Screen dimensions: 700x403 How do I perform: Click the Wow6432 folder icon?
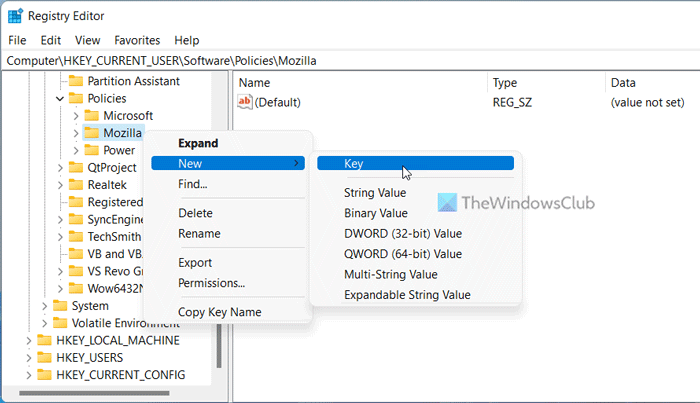tap(76, 288)
